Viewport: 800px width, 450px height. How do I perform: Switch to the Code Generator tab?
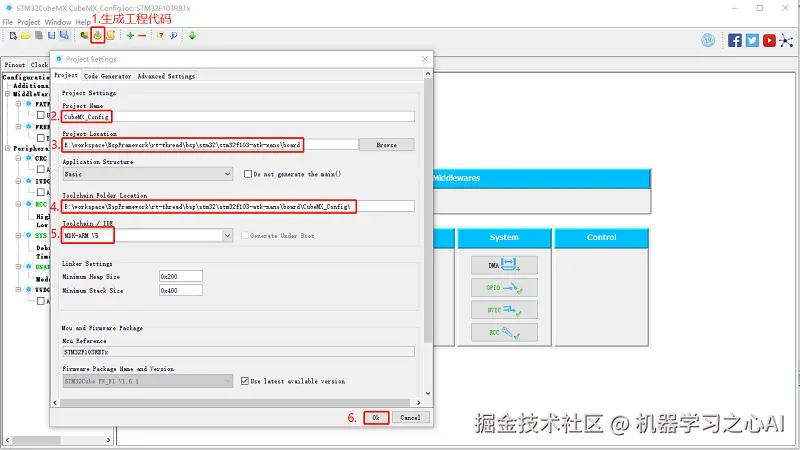click(108, 76)
